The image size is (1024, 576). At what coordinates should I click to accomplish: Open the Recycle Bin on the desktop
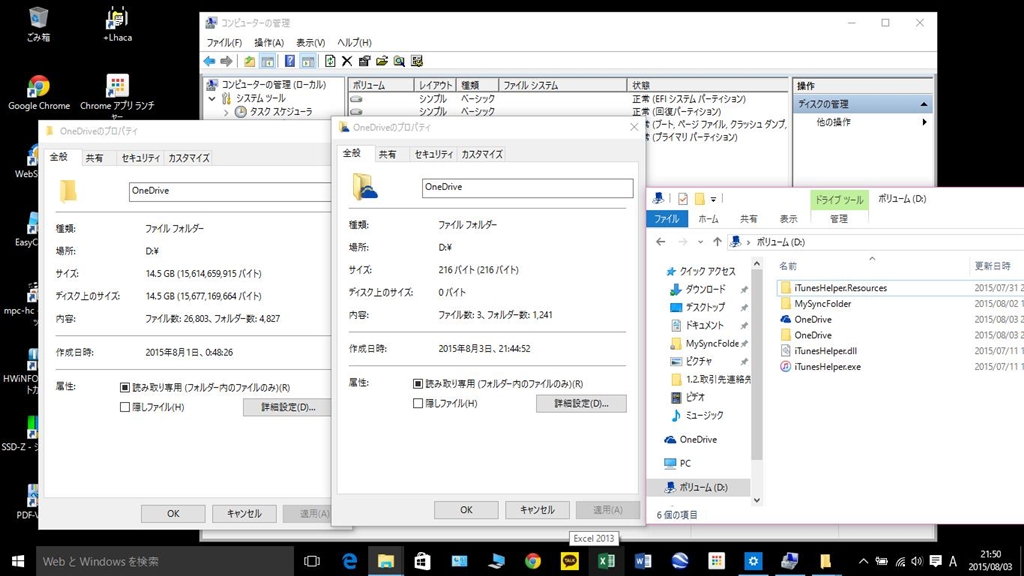coord(38,18)
